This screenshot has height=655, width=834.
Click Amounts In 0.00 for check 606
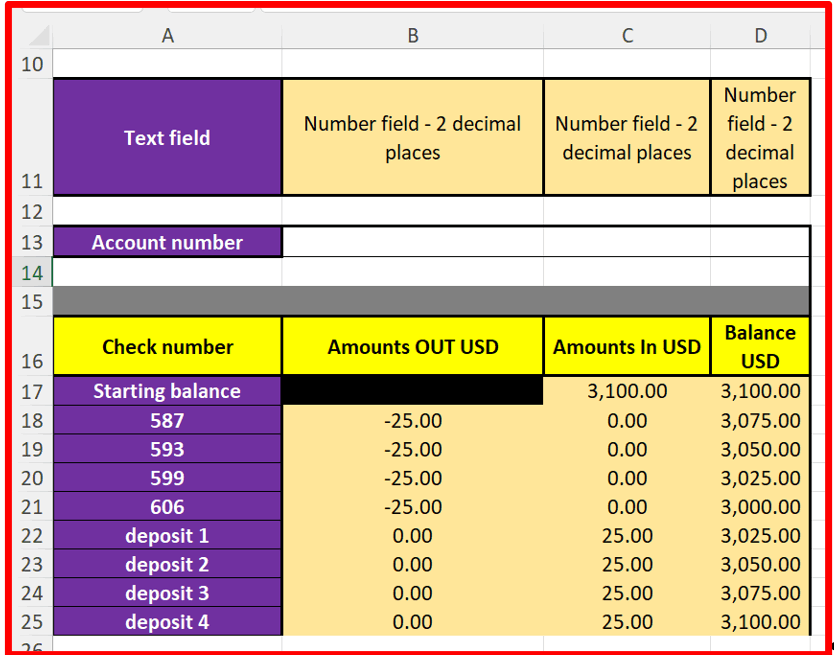(627, 507)
